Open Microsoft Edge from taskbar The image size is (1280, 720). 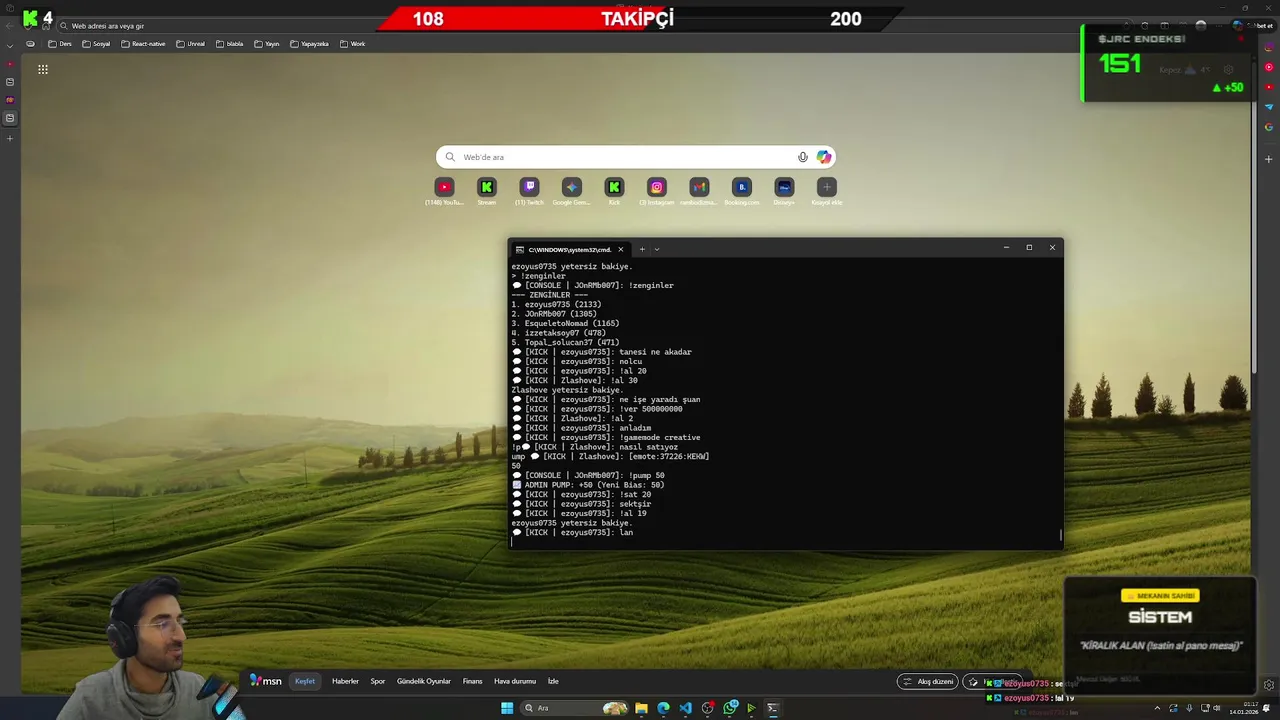click(663, 708)
